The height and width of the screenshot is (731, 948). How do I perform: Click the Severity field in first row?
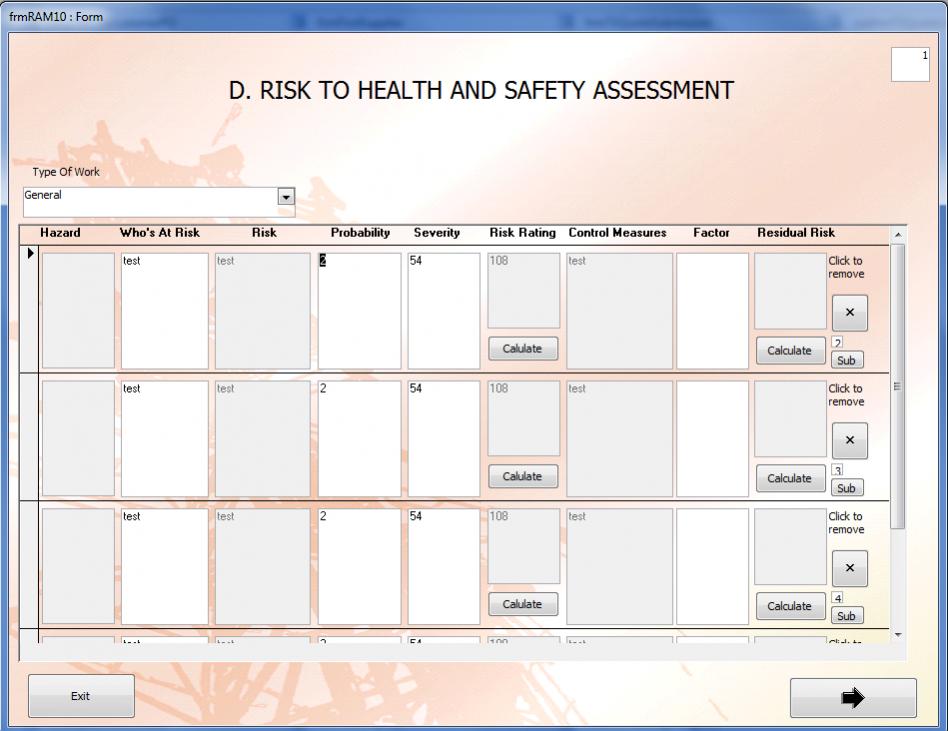[x=444, y=311]
